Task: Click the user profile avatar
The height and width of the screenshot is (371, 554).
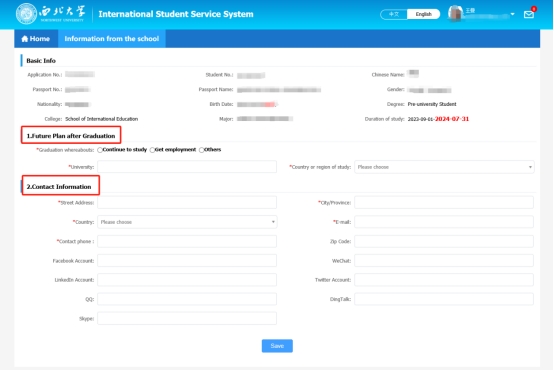Action: [x=455, y=13]
